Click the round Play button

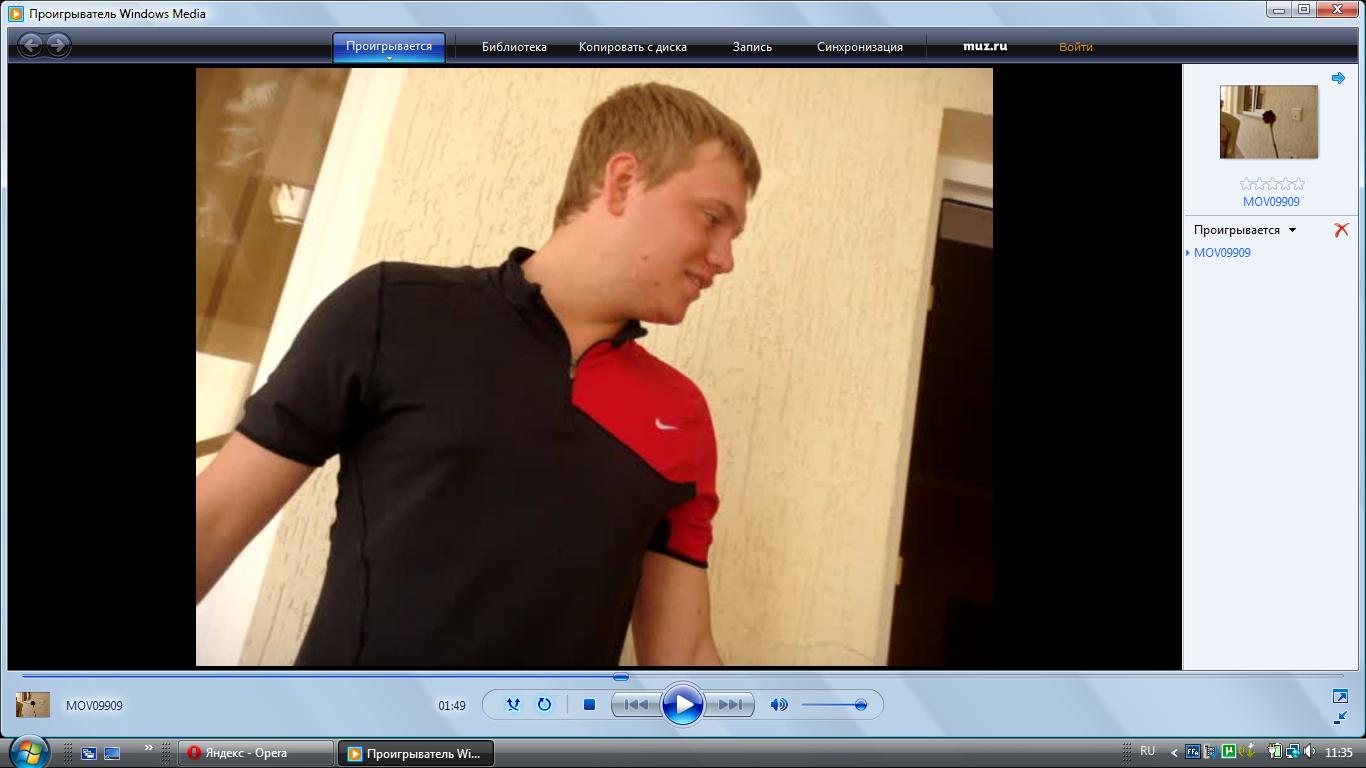[x=683, y=705]
